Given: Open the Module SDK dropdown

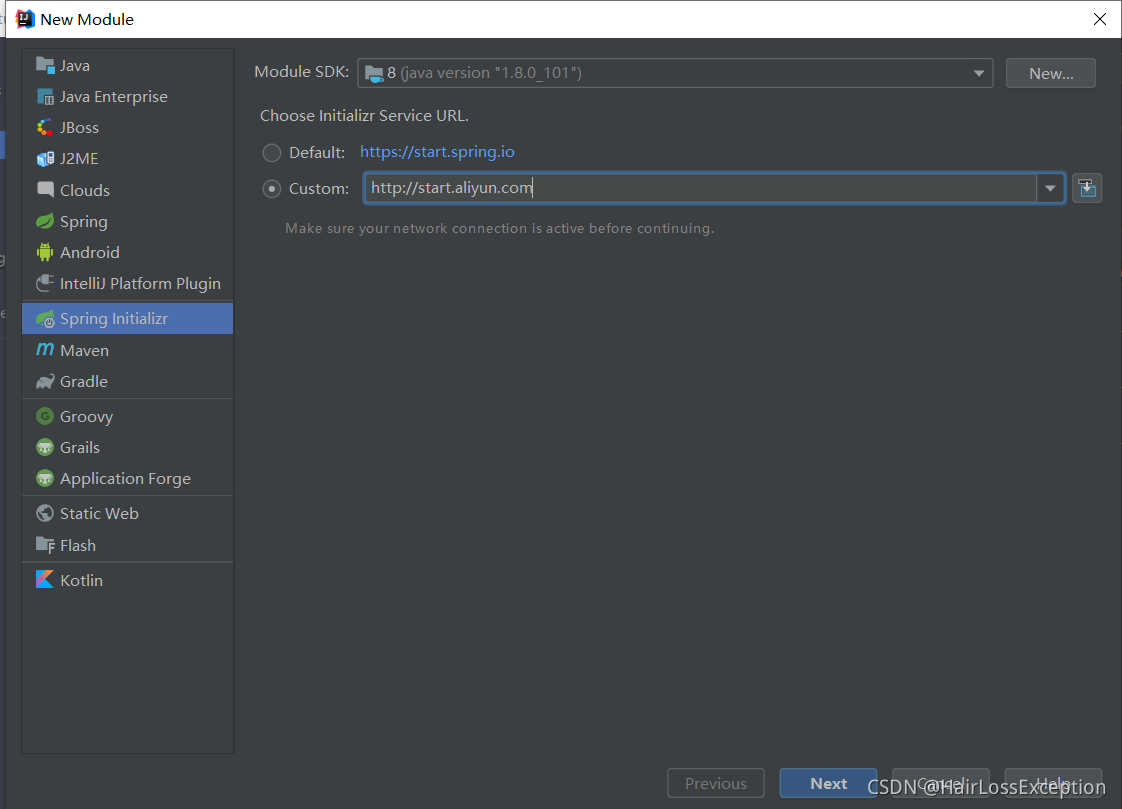Looking at the screenshot, I should pos(675,73).
